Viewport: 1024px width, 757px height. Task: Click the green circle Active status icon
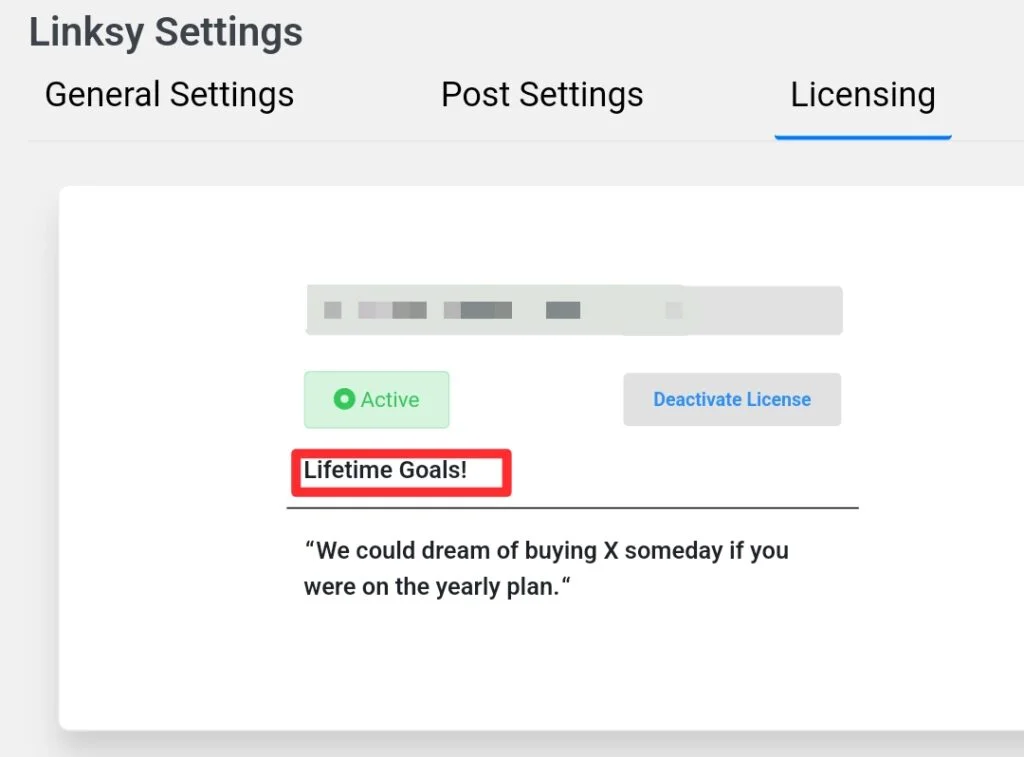344,399
